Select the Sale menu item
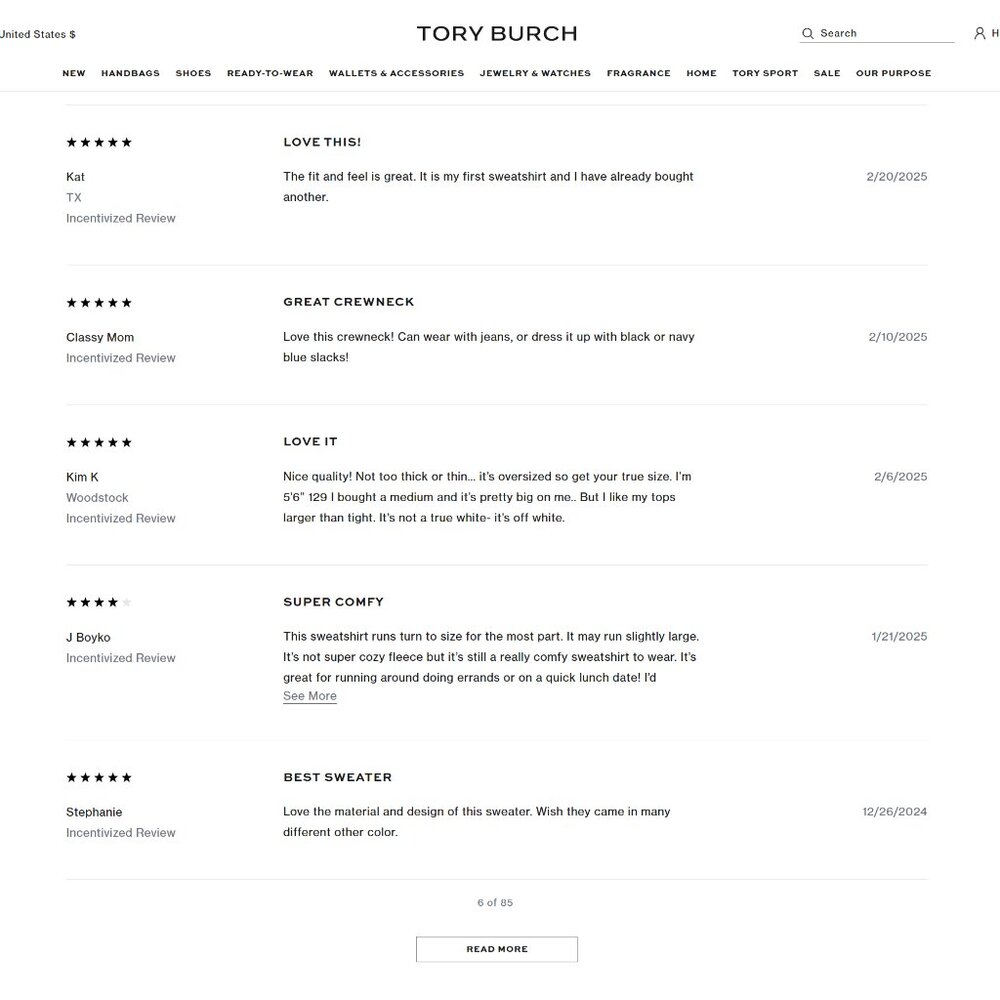This screenshot has height=1000, width=1000. click(827, 74)
